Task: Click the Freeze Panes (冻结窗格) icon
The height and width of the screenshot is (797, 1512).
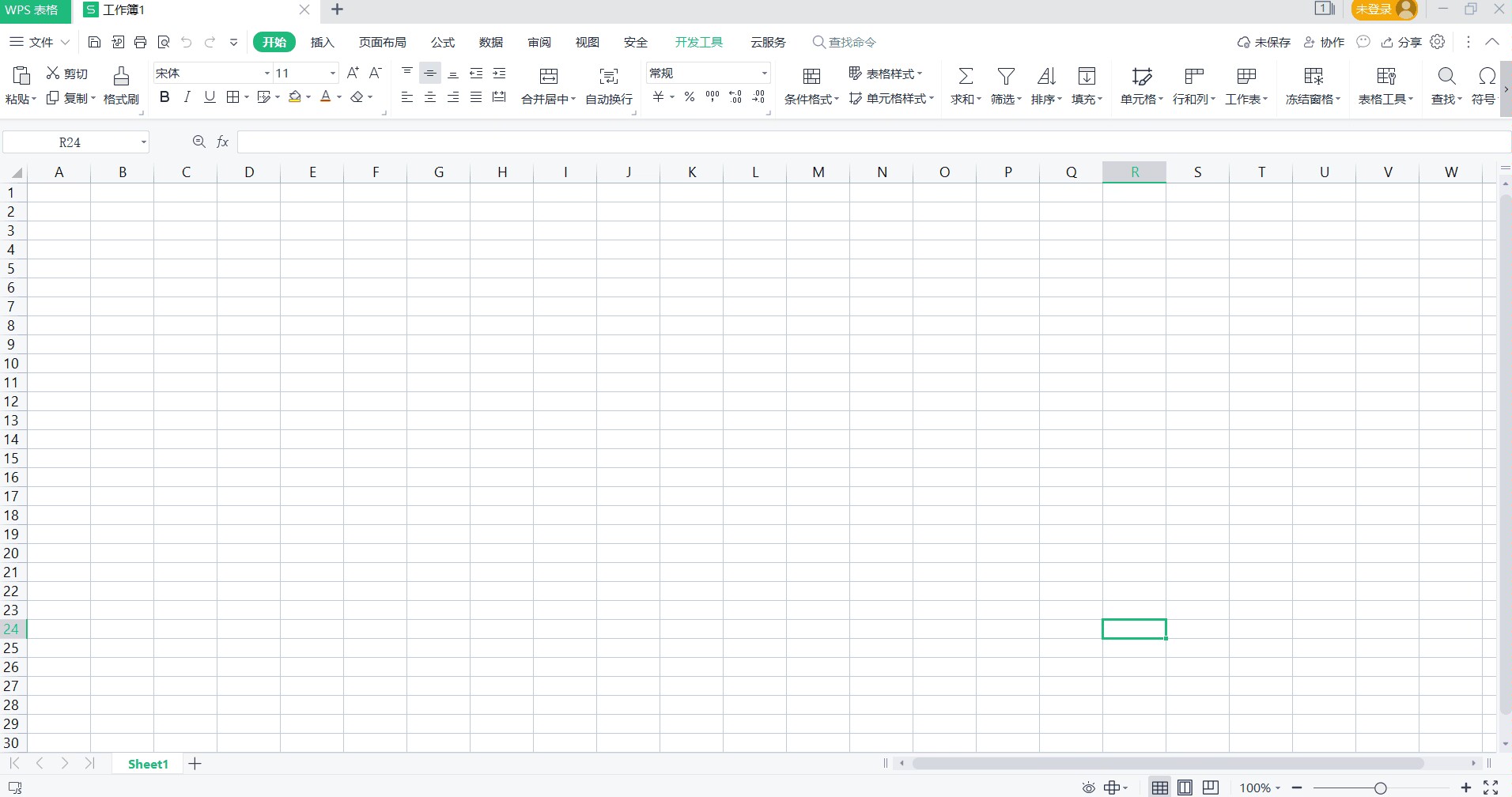Action: pos(1313,76)
